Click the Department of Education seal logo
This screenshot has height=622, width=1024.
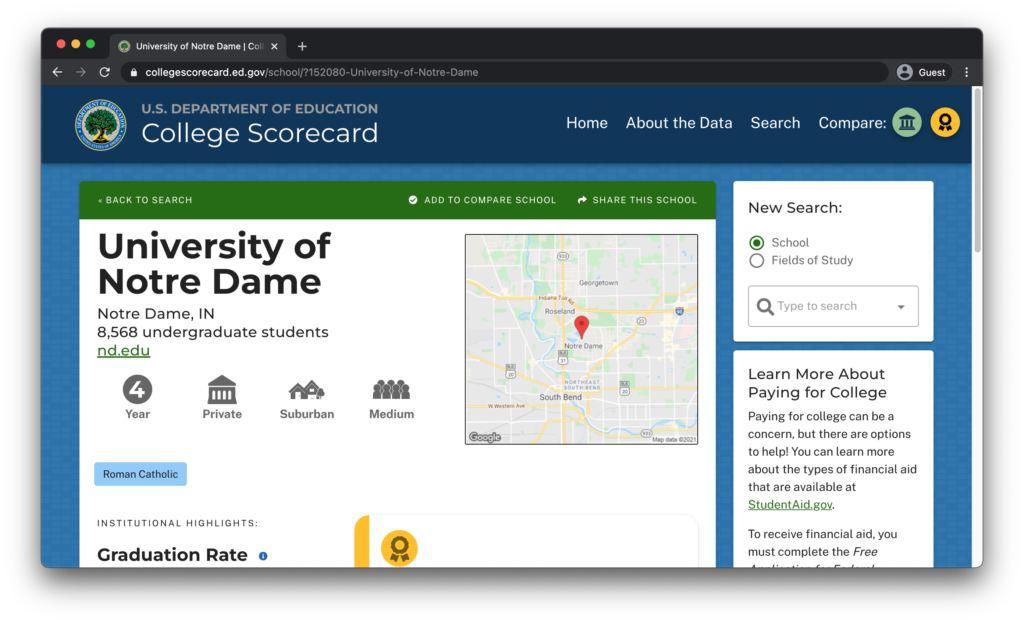coord(101,125)
